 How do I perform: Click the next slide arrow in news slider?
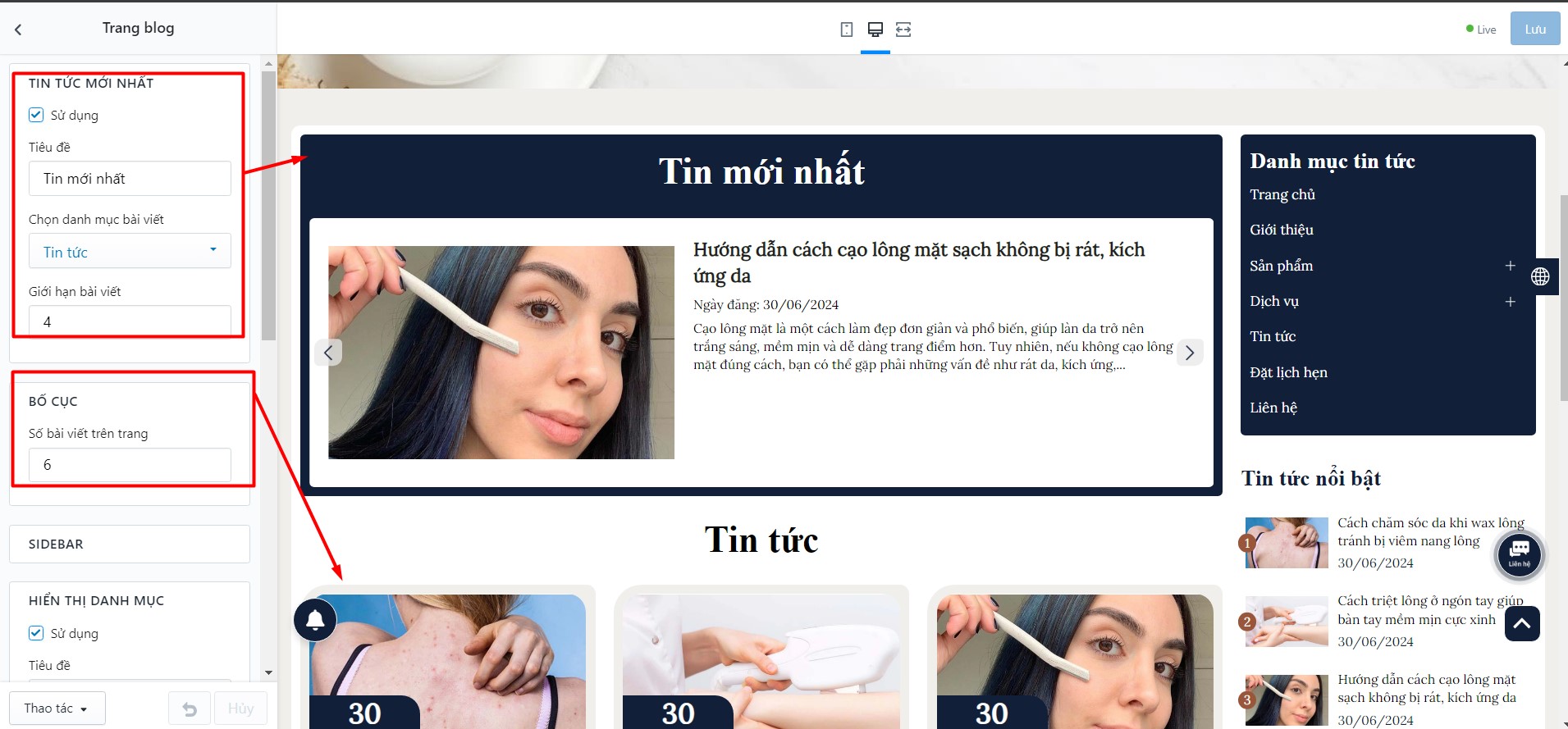pyautogui.click(x=1190, y=353)
